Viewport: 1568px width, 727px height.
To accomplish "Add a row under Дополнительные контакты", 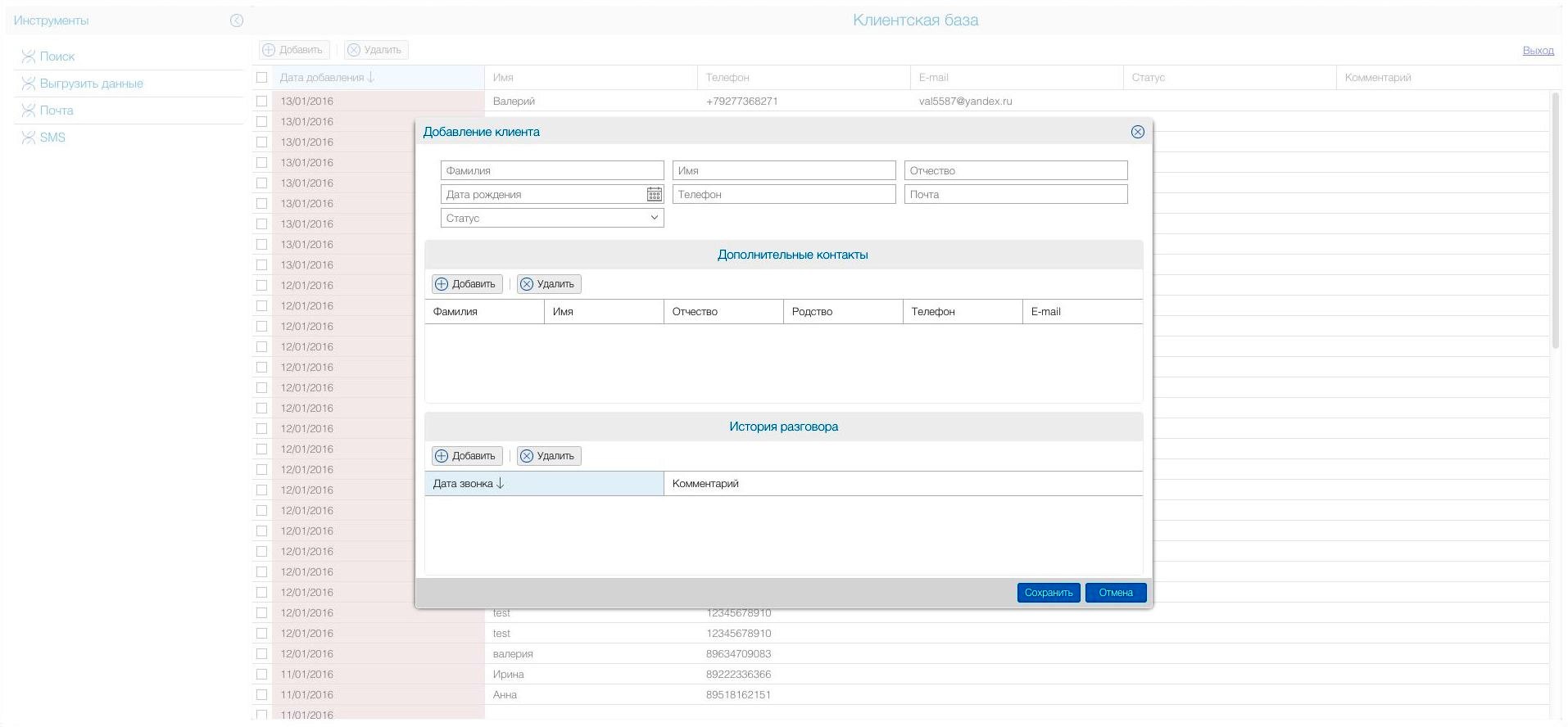I will click(x=466, y=284).
